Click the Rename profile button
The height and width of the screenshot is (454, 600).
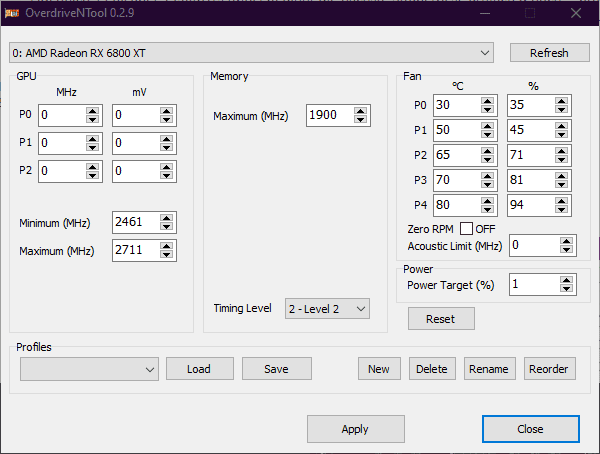tap(489, 369)
